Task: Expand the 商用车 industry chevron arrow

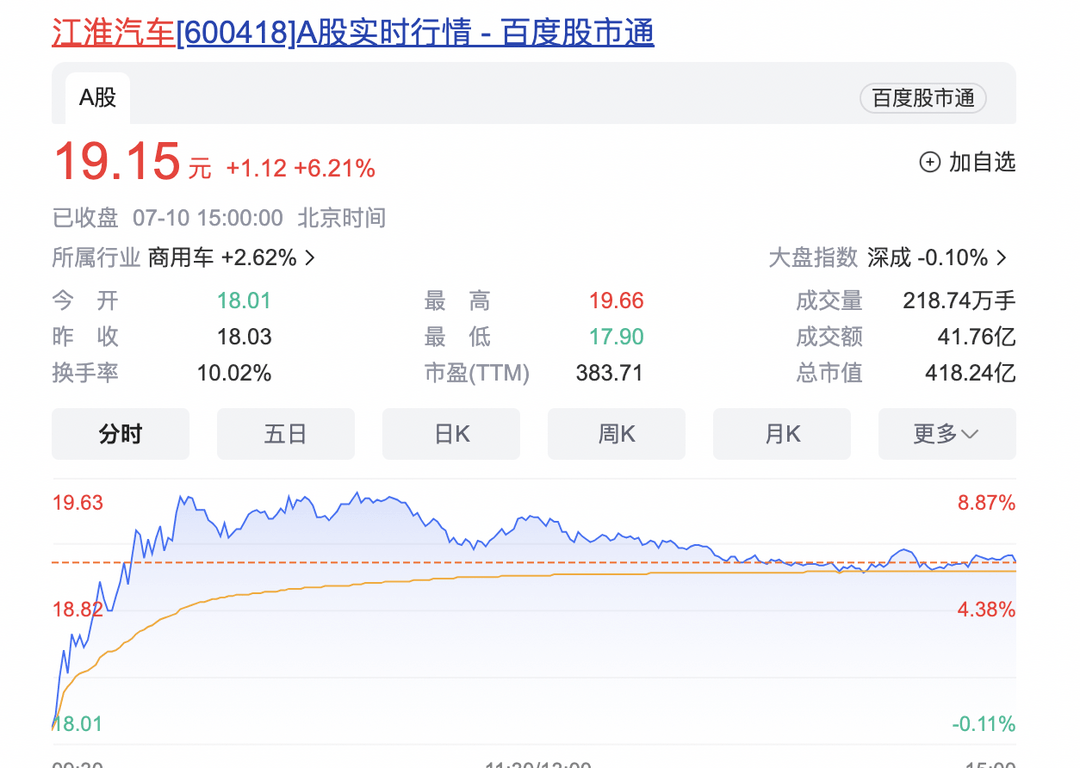Action: 310,258
